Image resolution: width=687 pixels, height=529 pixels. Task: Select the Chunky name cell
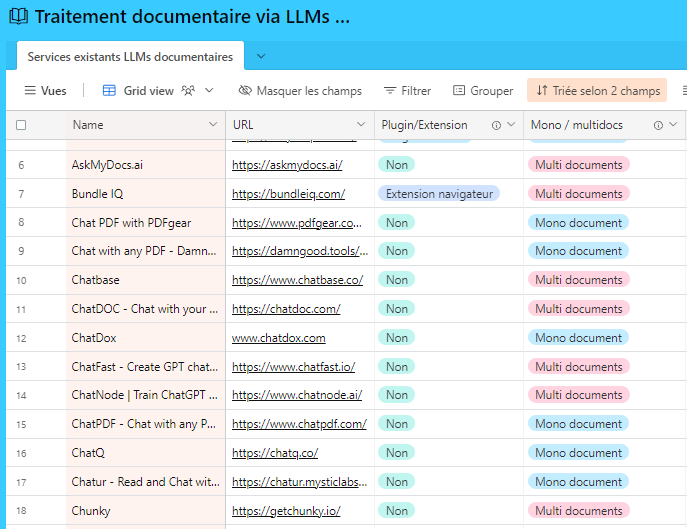pos(145,511)
